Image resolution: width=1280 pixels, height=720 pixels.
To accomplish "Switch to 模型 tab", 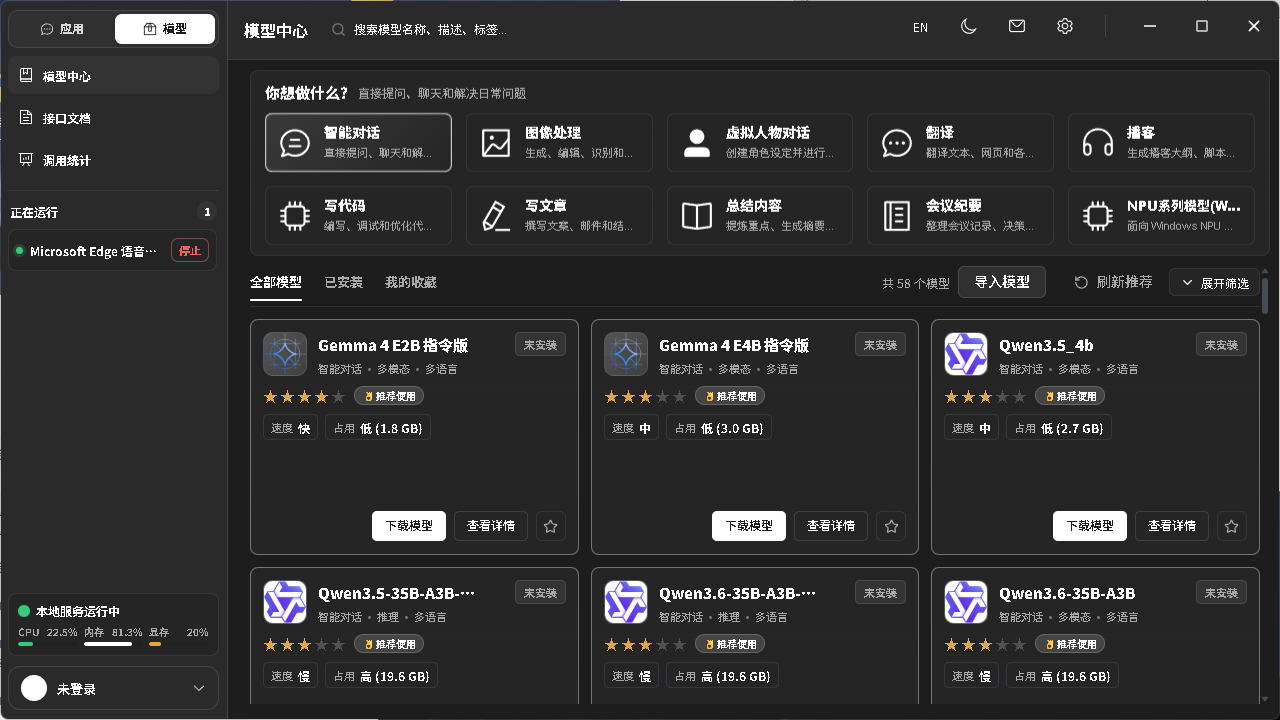I will (165, 29).
